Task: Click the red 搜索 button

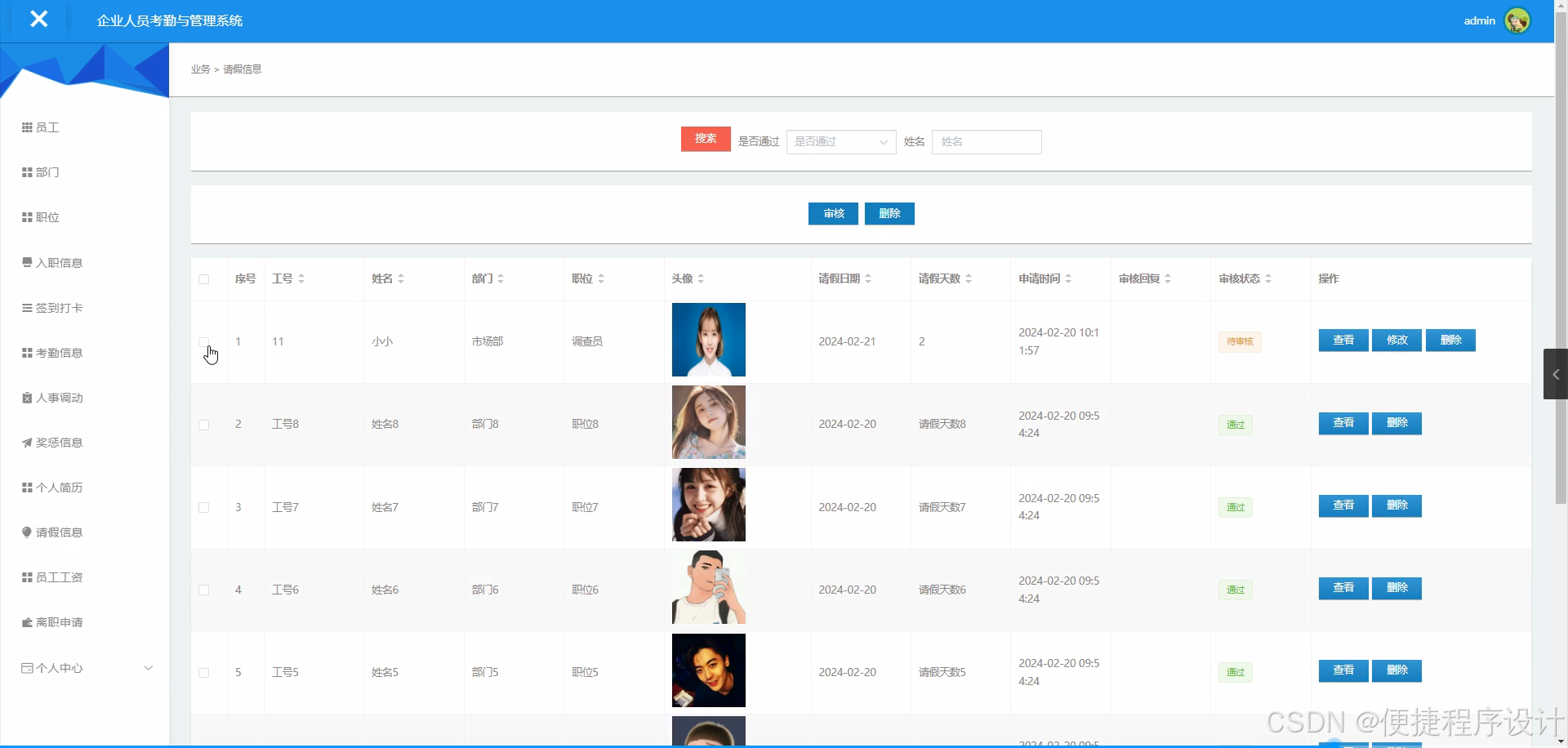Action: (x=706, y=139)
